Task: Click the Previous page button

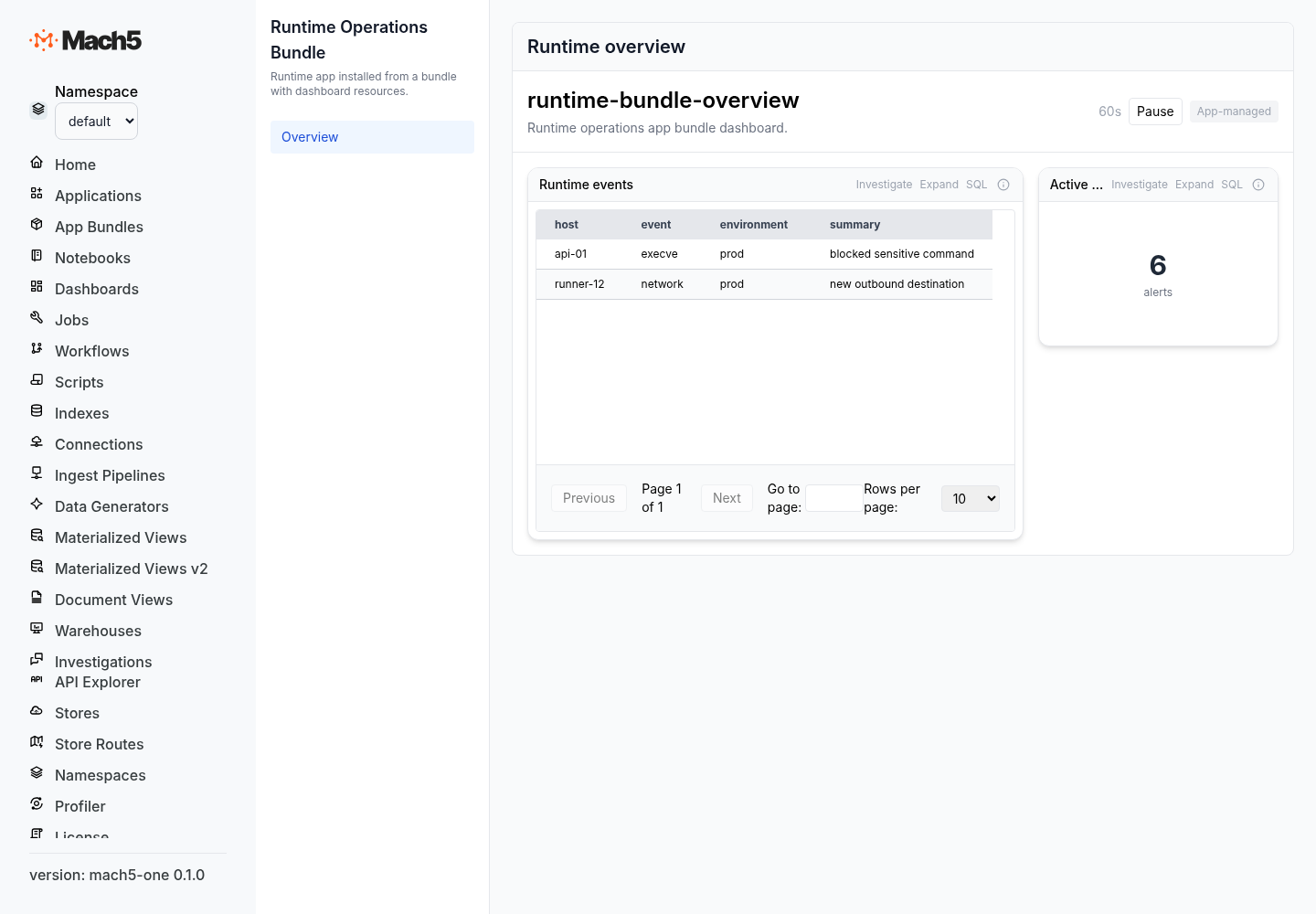Action: pyautogui.click(x=589, y=498)
